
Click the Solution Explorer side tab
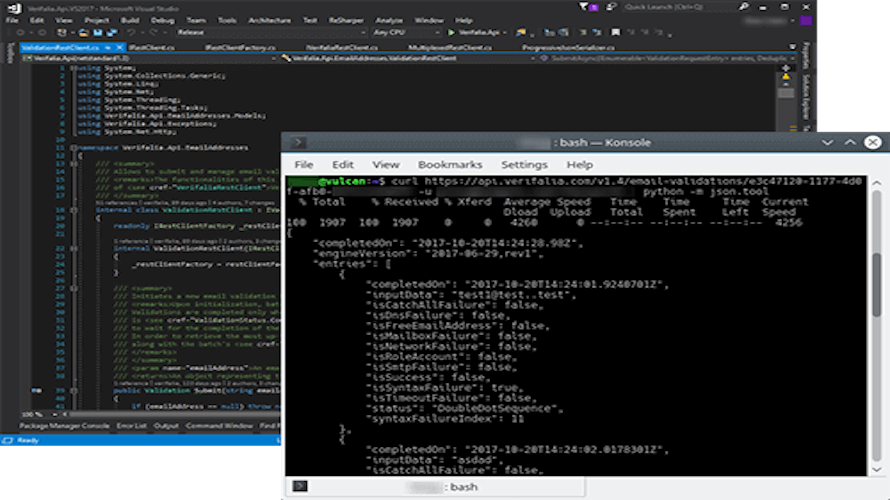(805, 98)
